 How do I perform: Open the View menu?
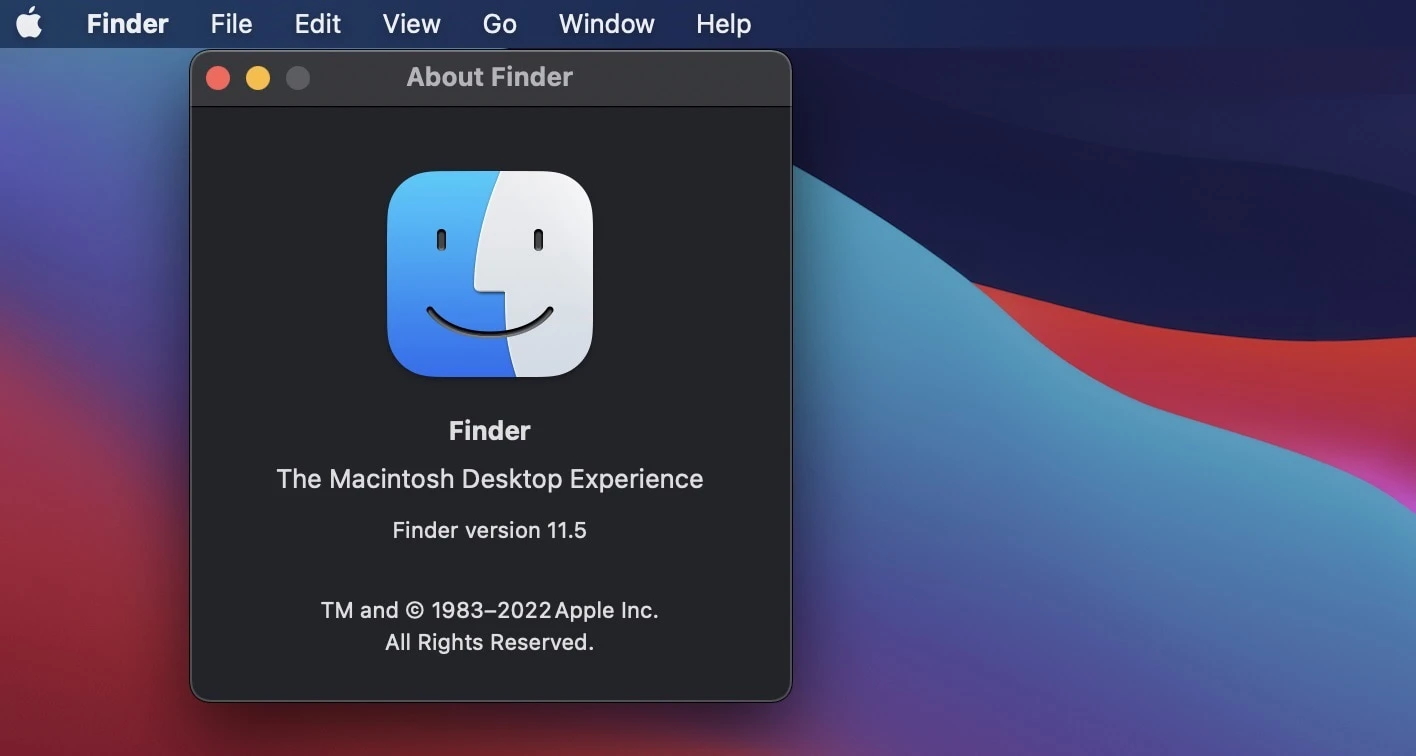(x=411, y=23)
